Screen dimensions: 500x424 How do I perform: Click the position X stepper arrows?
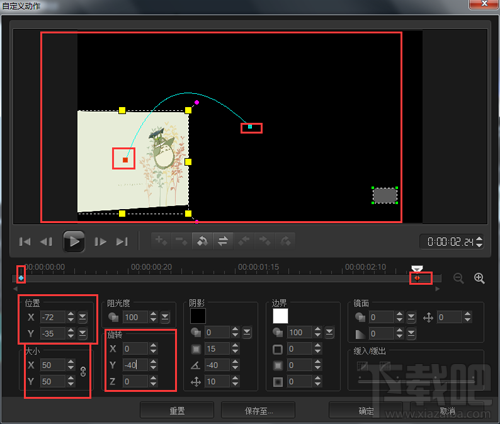[x=71, y=317]
